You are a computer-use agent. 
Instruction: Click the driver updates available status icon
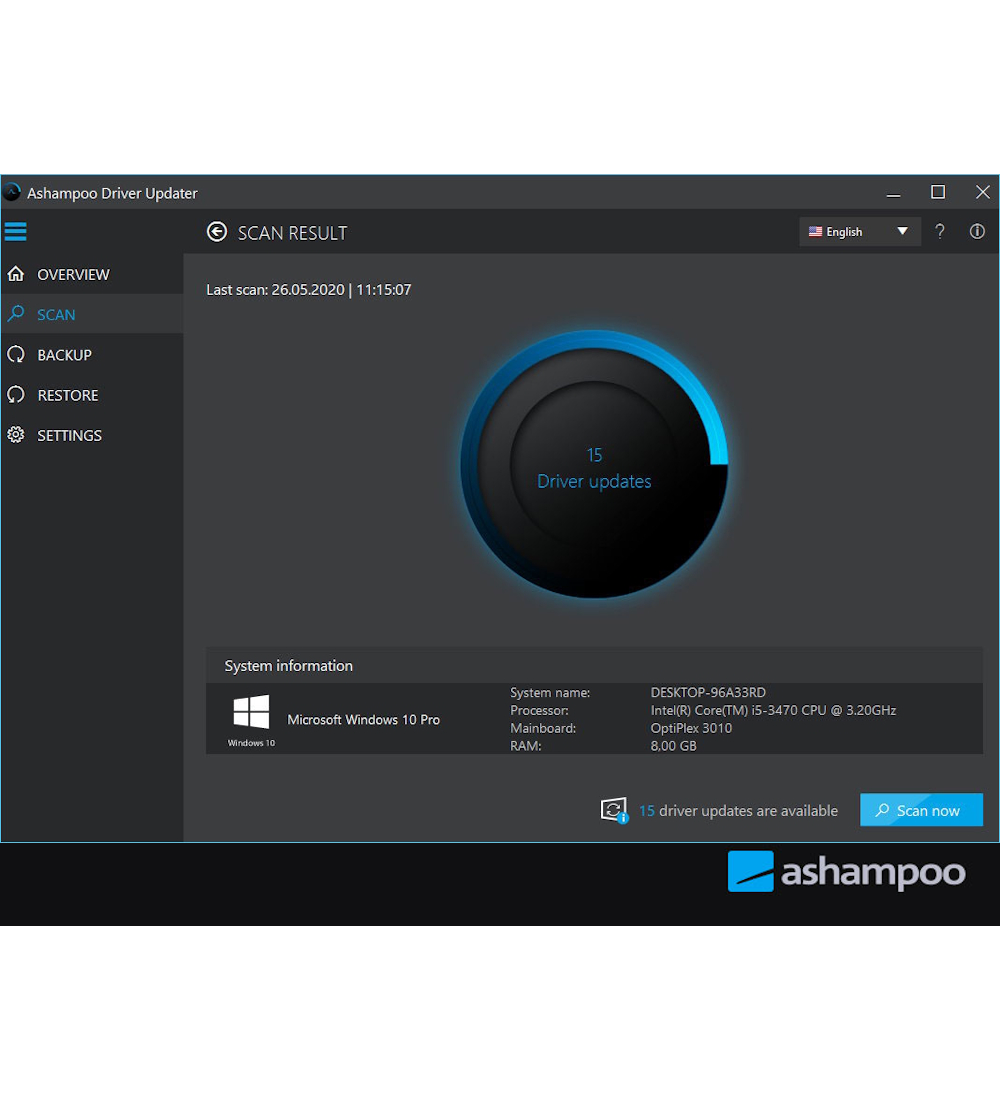pos(613,810)
